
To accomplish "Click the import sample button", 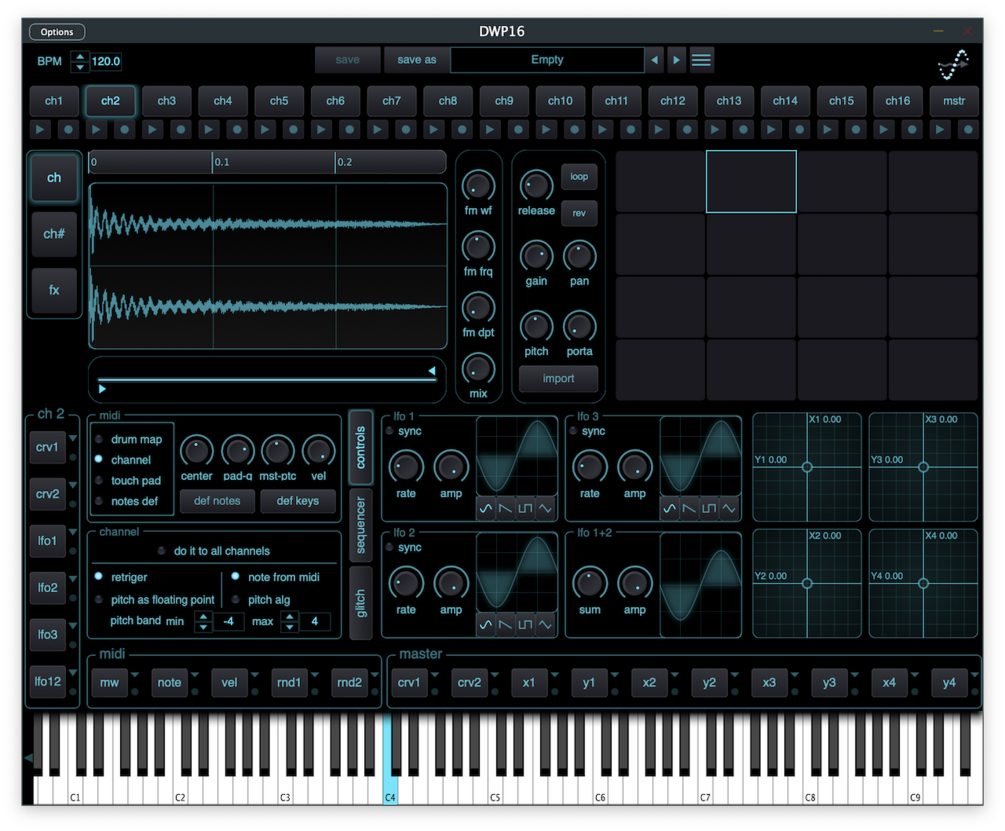I will pos(558,379).
